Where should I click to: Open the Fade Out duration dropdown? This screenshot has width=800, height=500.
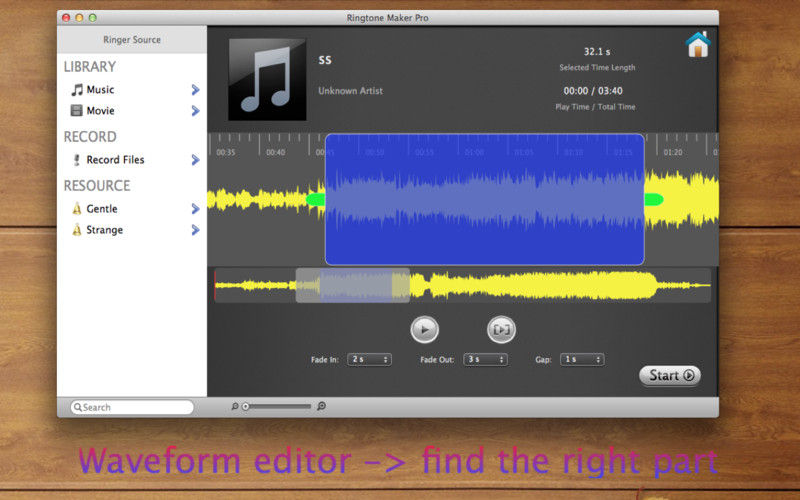click(x=485, y=360)
